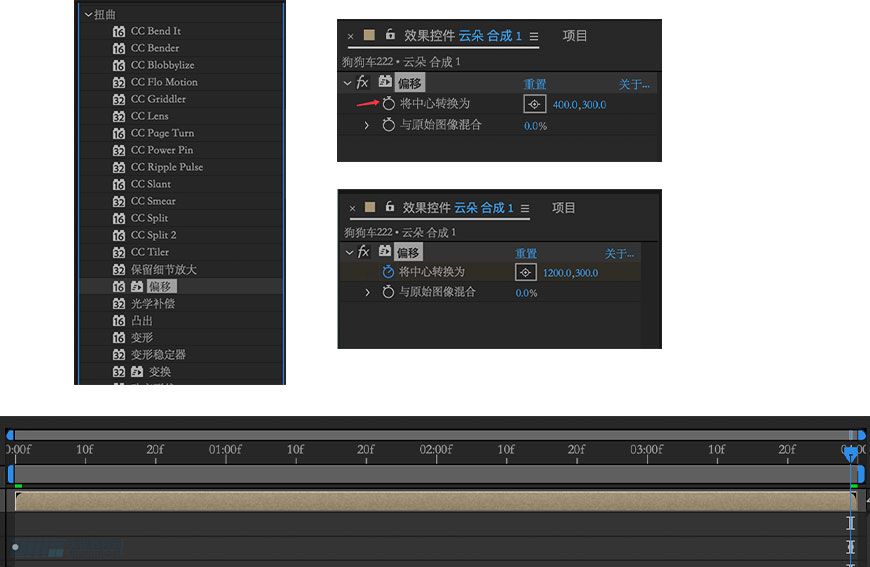Image resolution: width=870 pixels, height=567 pixels.
Task: Click the 16-bit icon beside CC Bender
Action: (x=119, y=48)
